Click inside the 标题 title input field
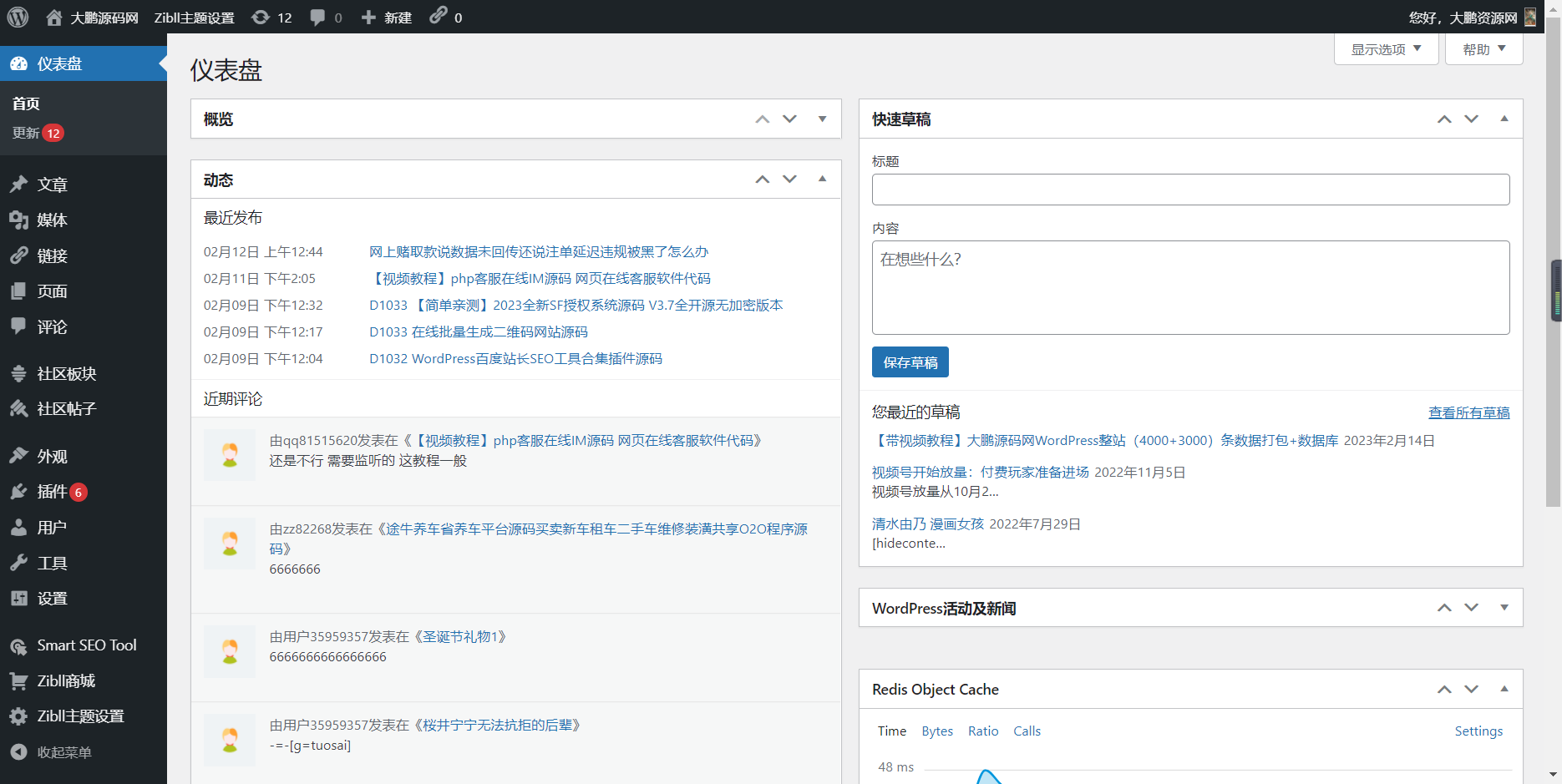This screenshot has height=784, width=1562. coord(1189,190)
